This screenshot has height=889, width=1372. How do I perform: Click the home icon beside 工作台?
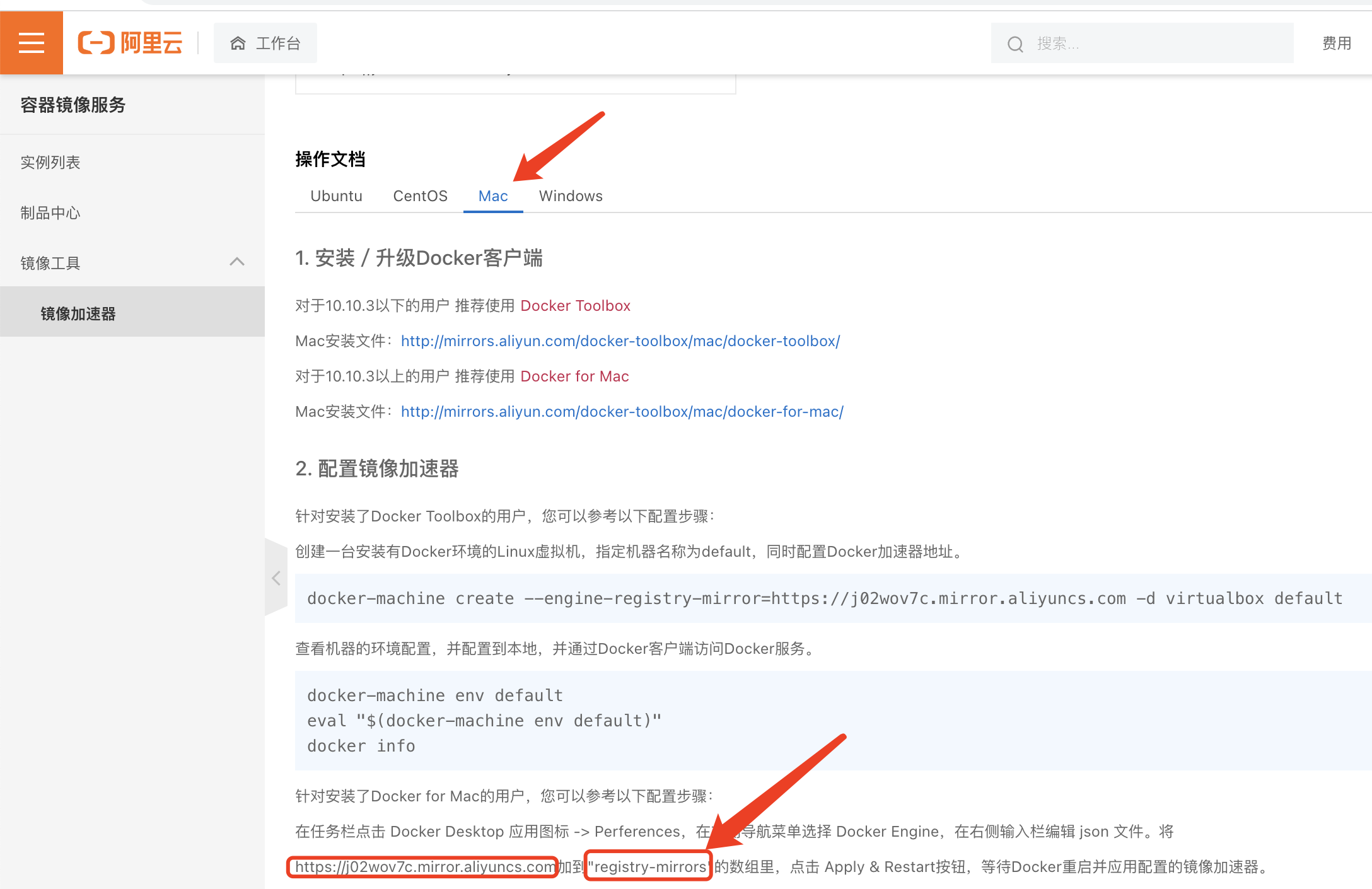coord(238,44)
